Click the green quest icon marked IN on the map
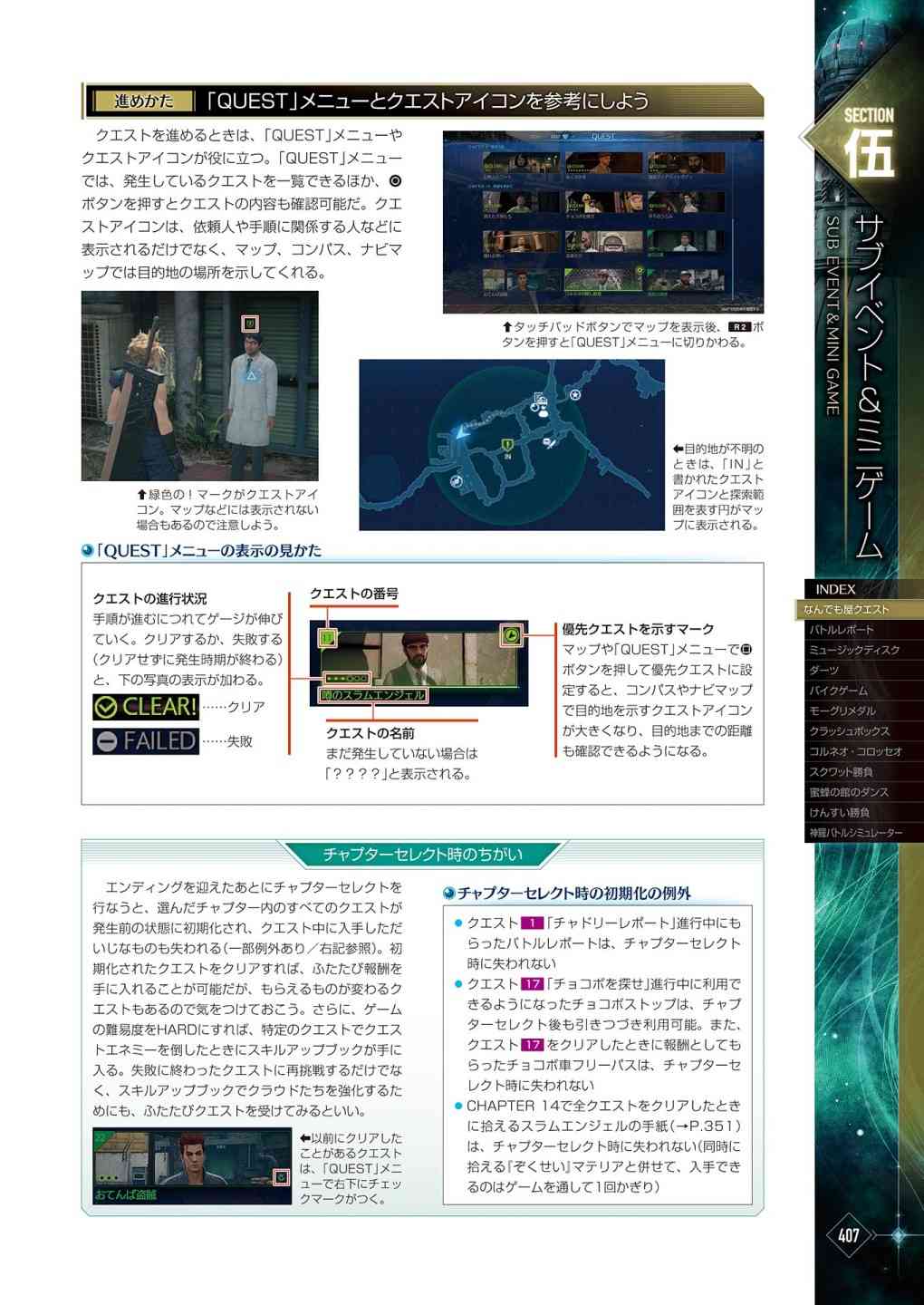The height and width of the screenshot is (1305, 924). click(x=507, y=445)
